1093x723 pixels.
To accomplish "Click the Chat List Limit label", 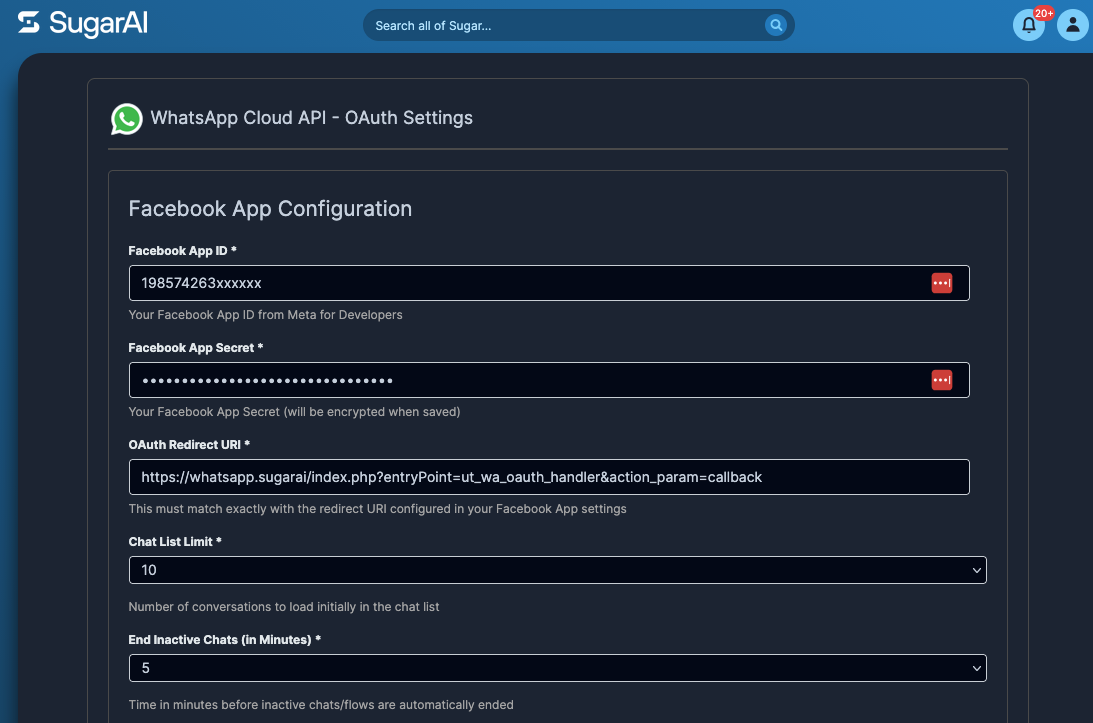I will (x=175, y=542).
